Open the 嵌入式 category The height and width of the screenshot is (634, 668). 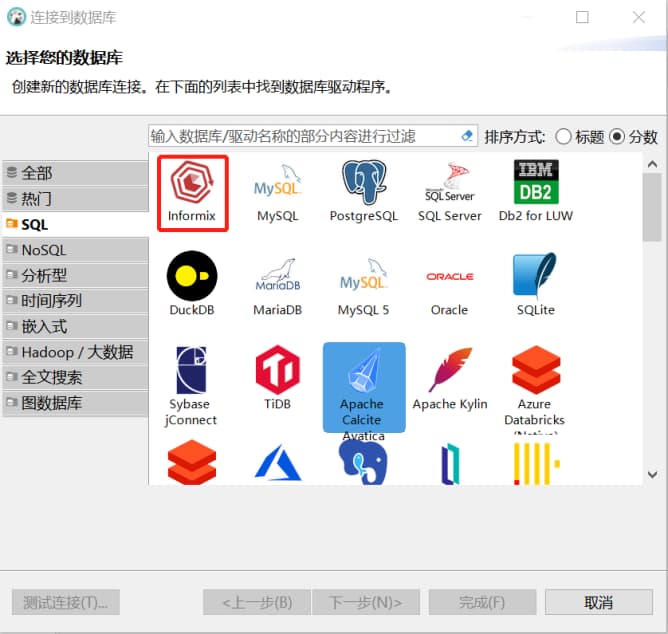[75, 326]
